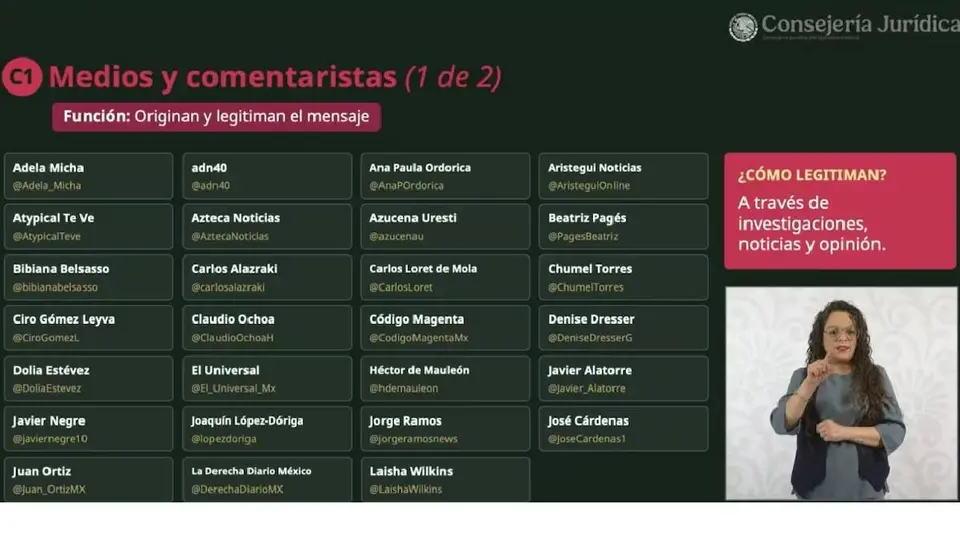Select the Ana Paula Ordorica card

click(445, 176)
